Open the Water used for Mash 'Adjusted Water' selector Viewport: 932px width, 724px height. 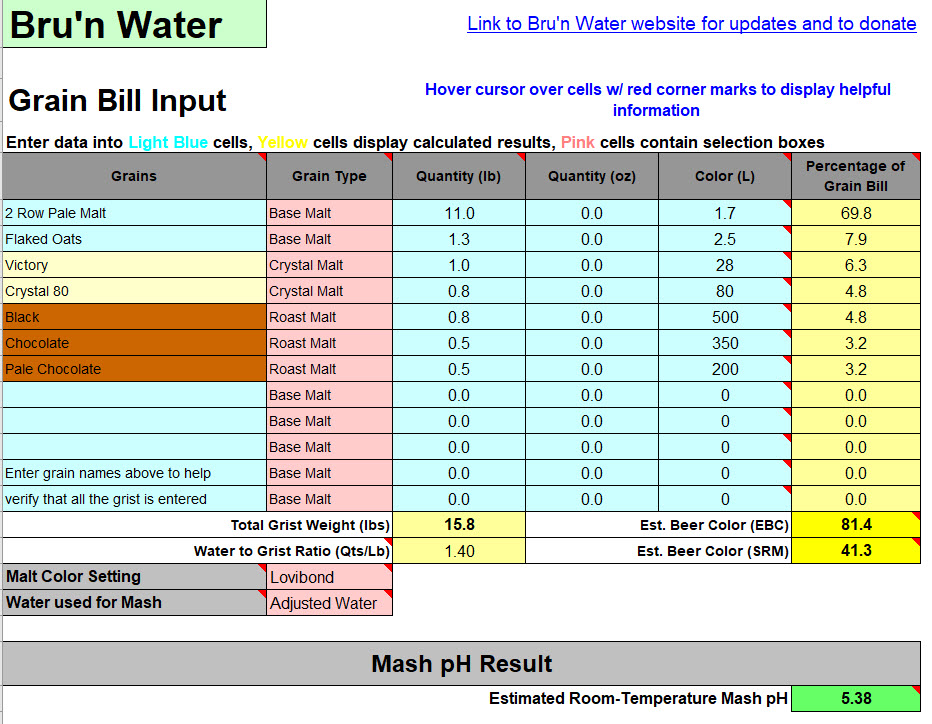[329, 603]
